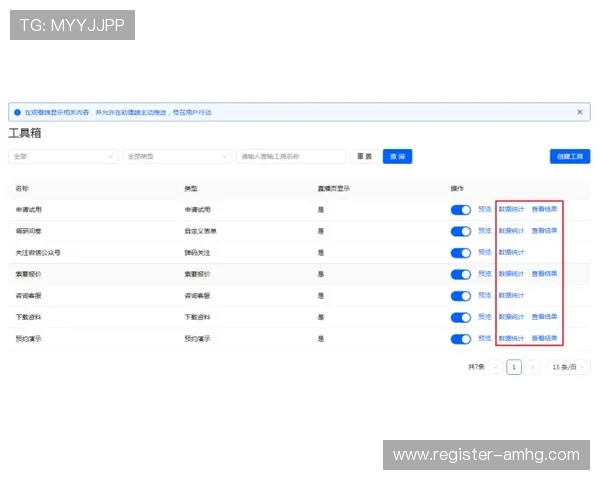This screenshot has width=600, height=480.
Task: Open 数据统计 for 申请试用 row
Action: pyautogui.click(x=511, y=210)
